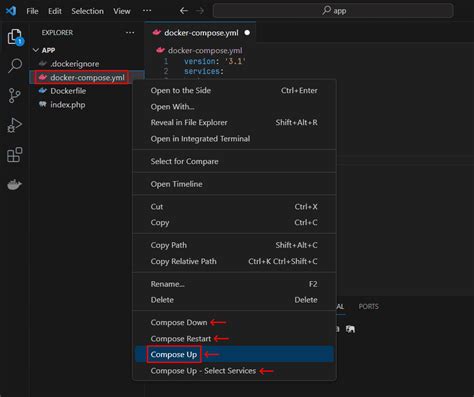
Task: Go back with the left arrow
Action: tap(184, 11)
